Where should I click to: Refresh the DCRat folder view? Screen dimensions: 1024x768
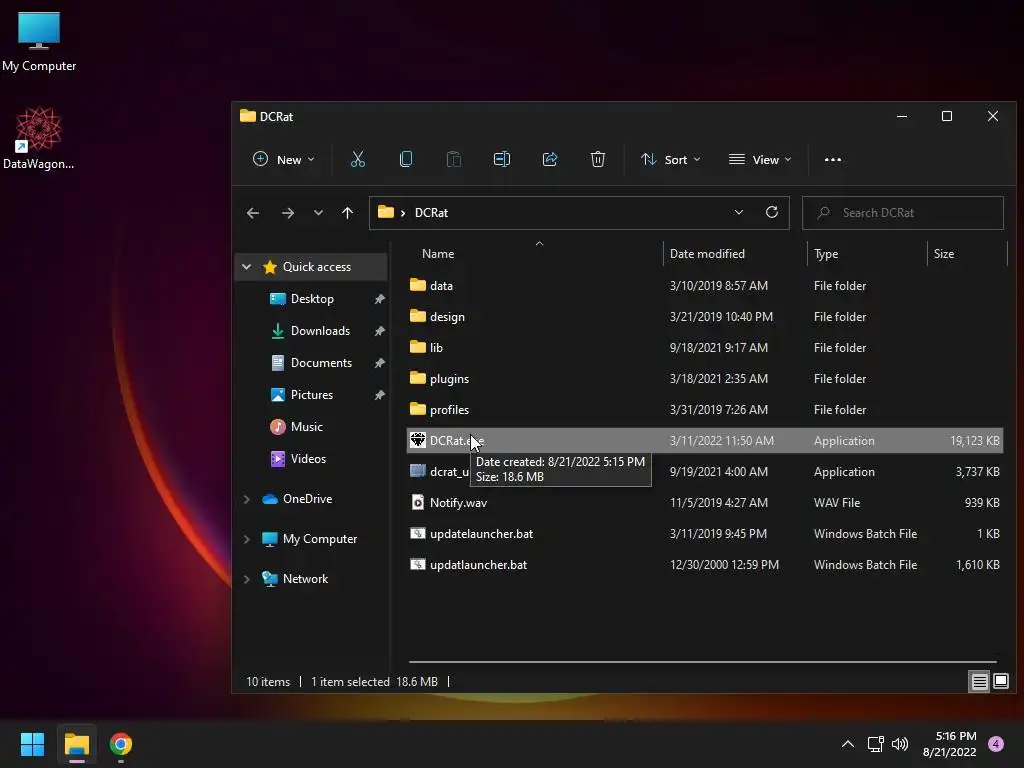pos(772,212)
